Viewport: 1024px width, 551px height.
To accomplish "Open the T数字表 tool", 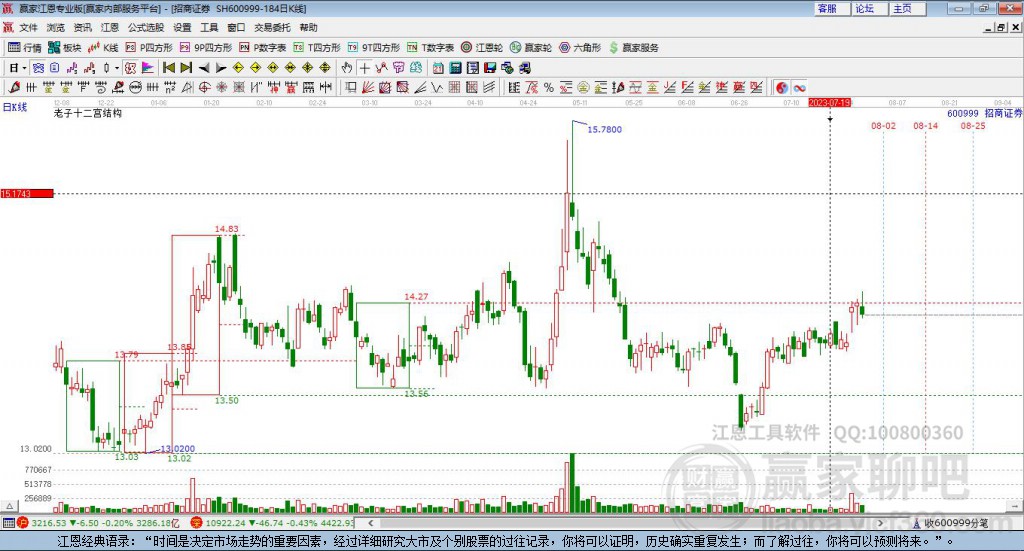I will click(x=430, y=48).
